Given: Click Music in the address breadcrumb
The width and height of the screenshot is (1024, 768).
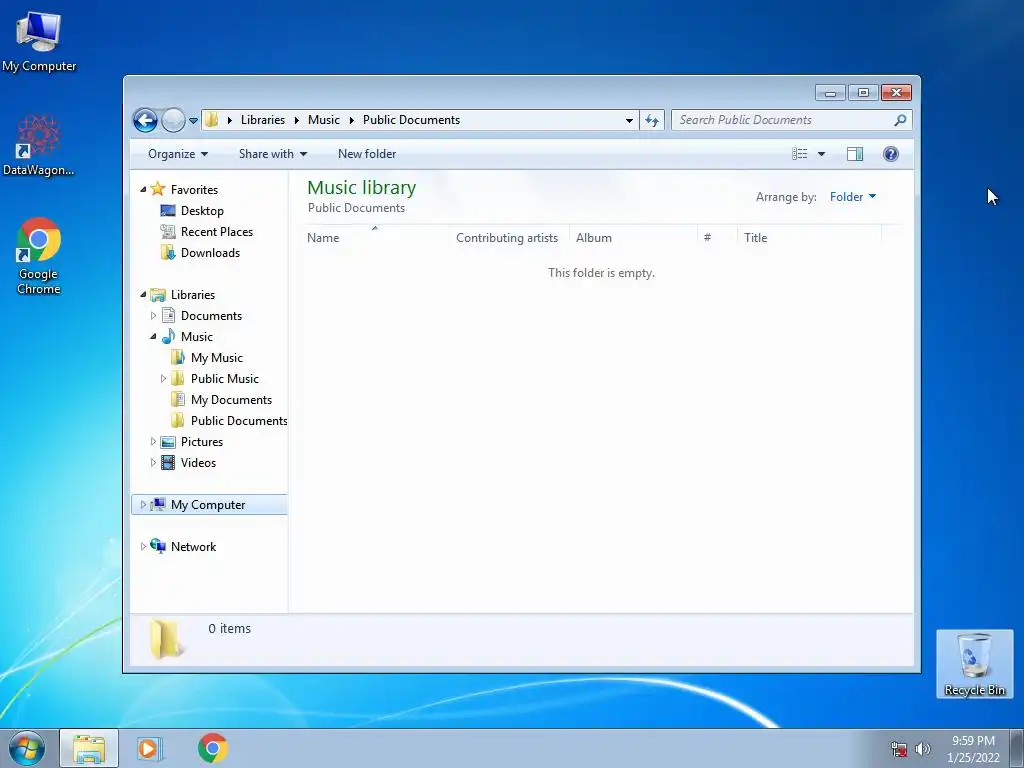Looking at the screenshot, I should [324, 120].
